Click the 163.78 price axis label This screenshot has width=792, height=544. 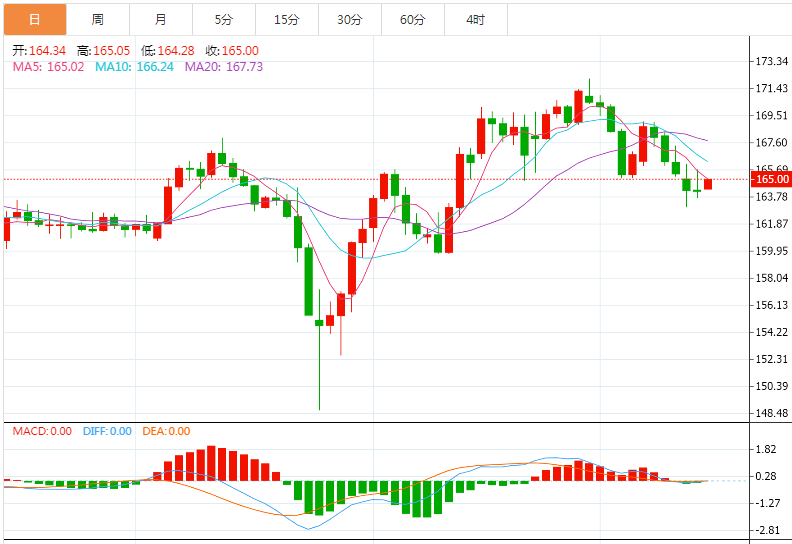pos(771,196)
